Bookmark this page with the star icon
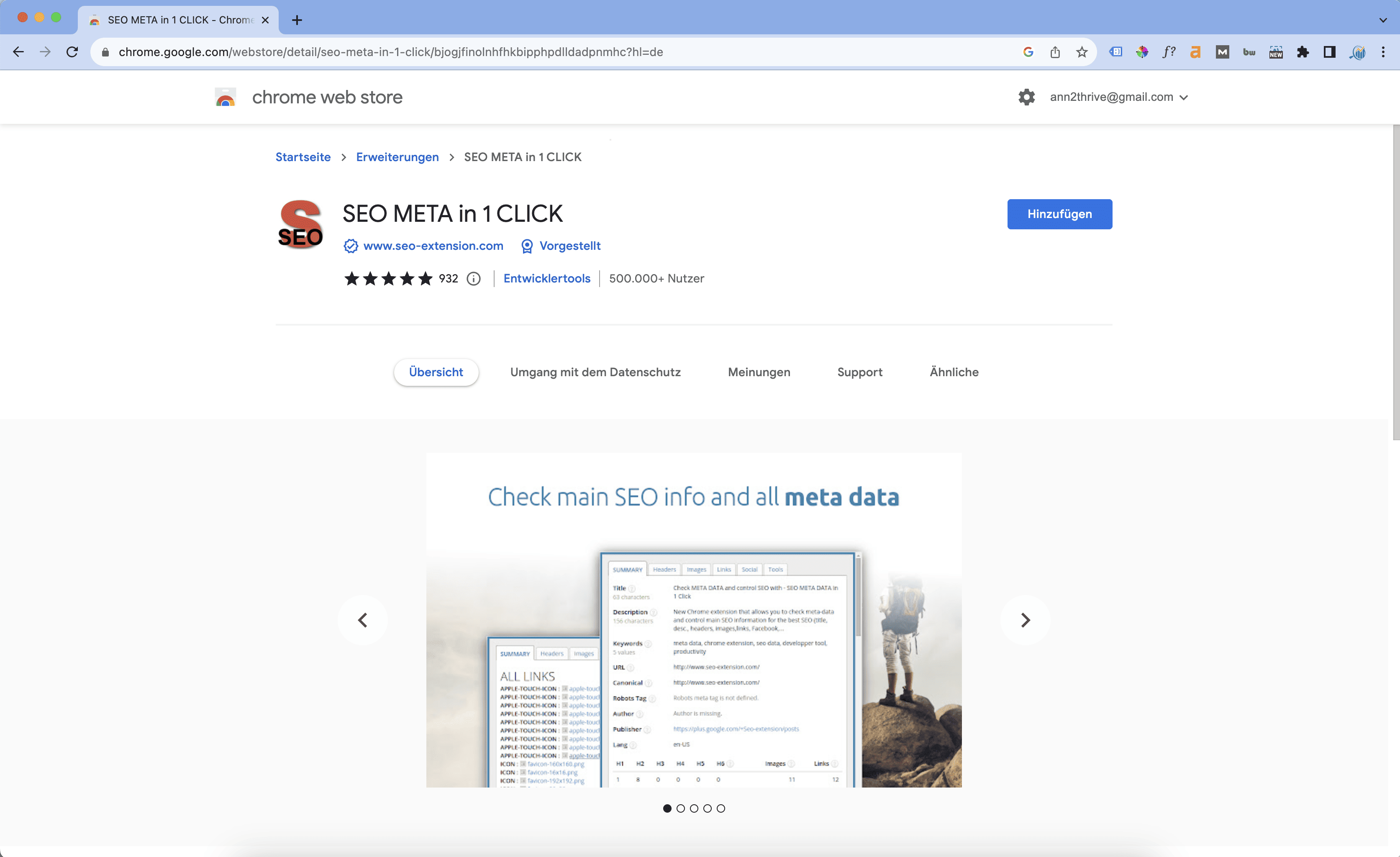Screen dimensions: 1400x857 pyautogui.click(x=1082, y=52)
